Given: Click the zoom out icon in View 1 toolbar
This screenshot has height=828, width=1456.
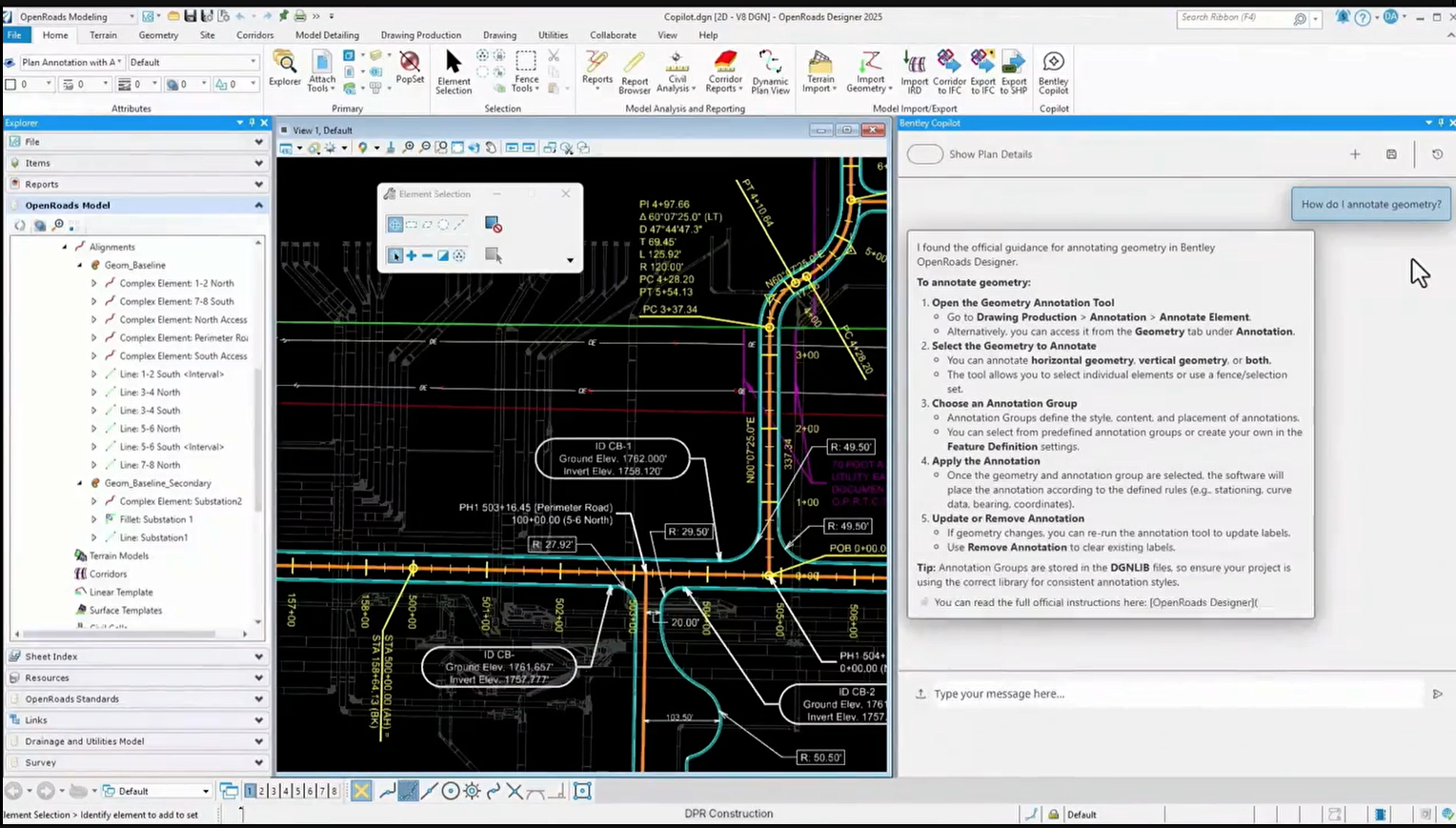Looking at the screenshot, I should (x=424, y=148).
